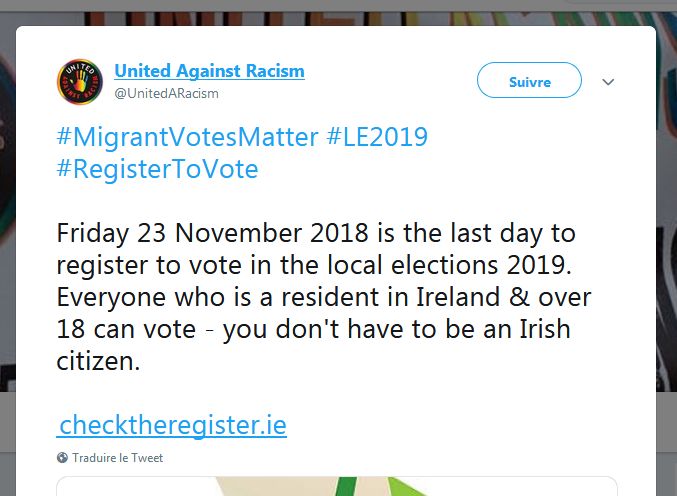This screenshot has width=677, height=496.
Task: Open the #MigrantVotesMatter hashtag
Action: [187, 137]
